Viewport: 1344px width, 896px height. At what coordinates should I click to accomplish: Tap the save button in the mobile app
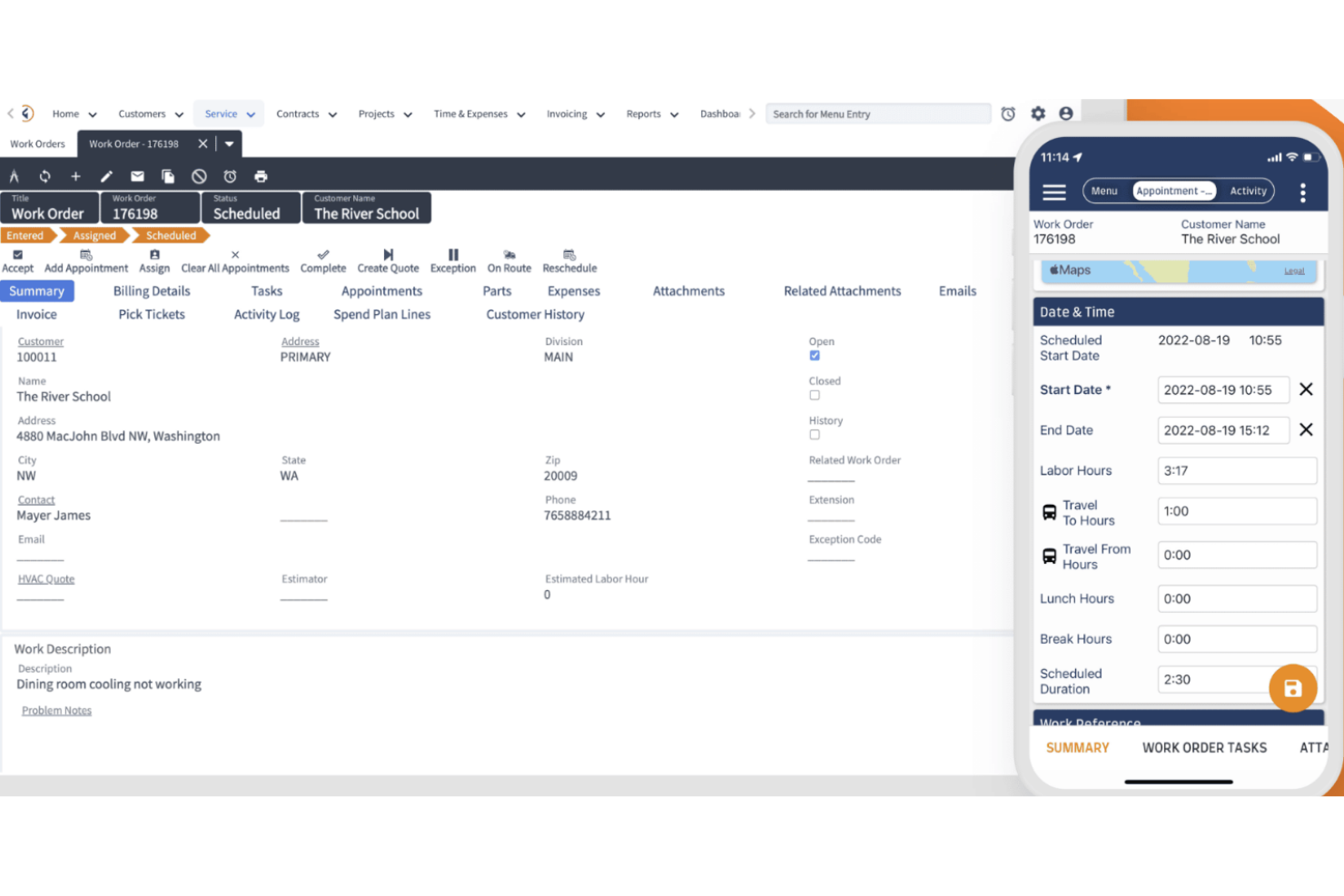pos(1292,687)
